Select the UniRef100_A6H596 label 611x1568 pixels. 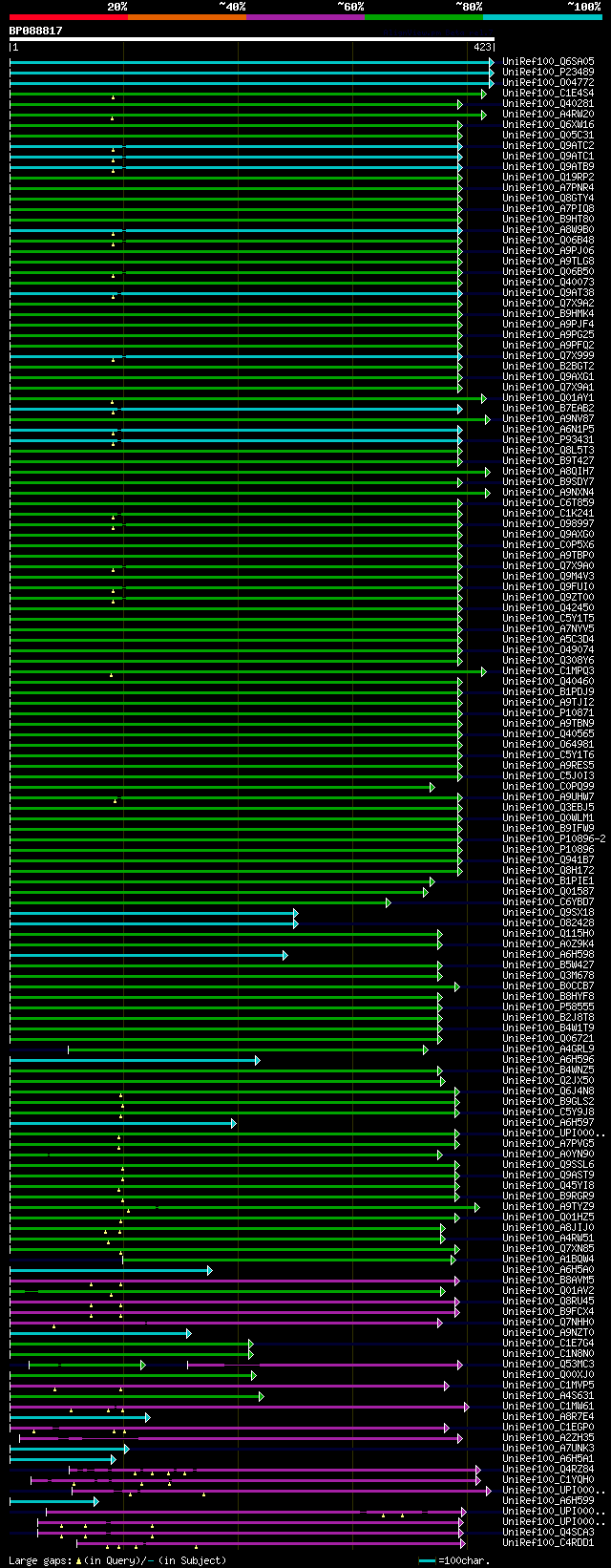click(x=548, y=1060)
